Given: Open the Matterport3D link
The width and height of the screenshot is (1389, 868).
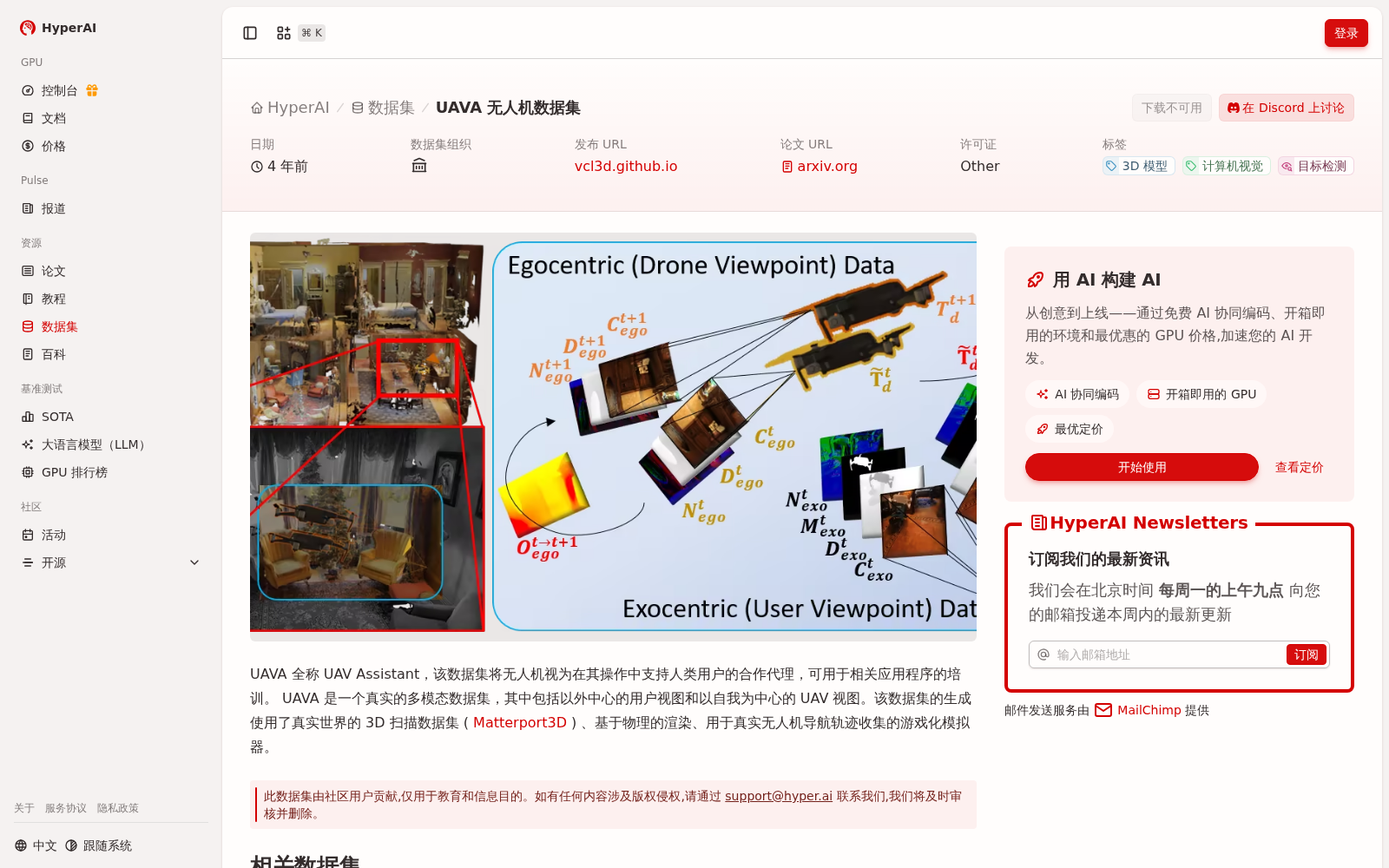Looking at the screenshot, I should point(519,722).
